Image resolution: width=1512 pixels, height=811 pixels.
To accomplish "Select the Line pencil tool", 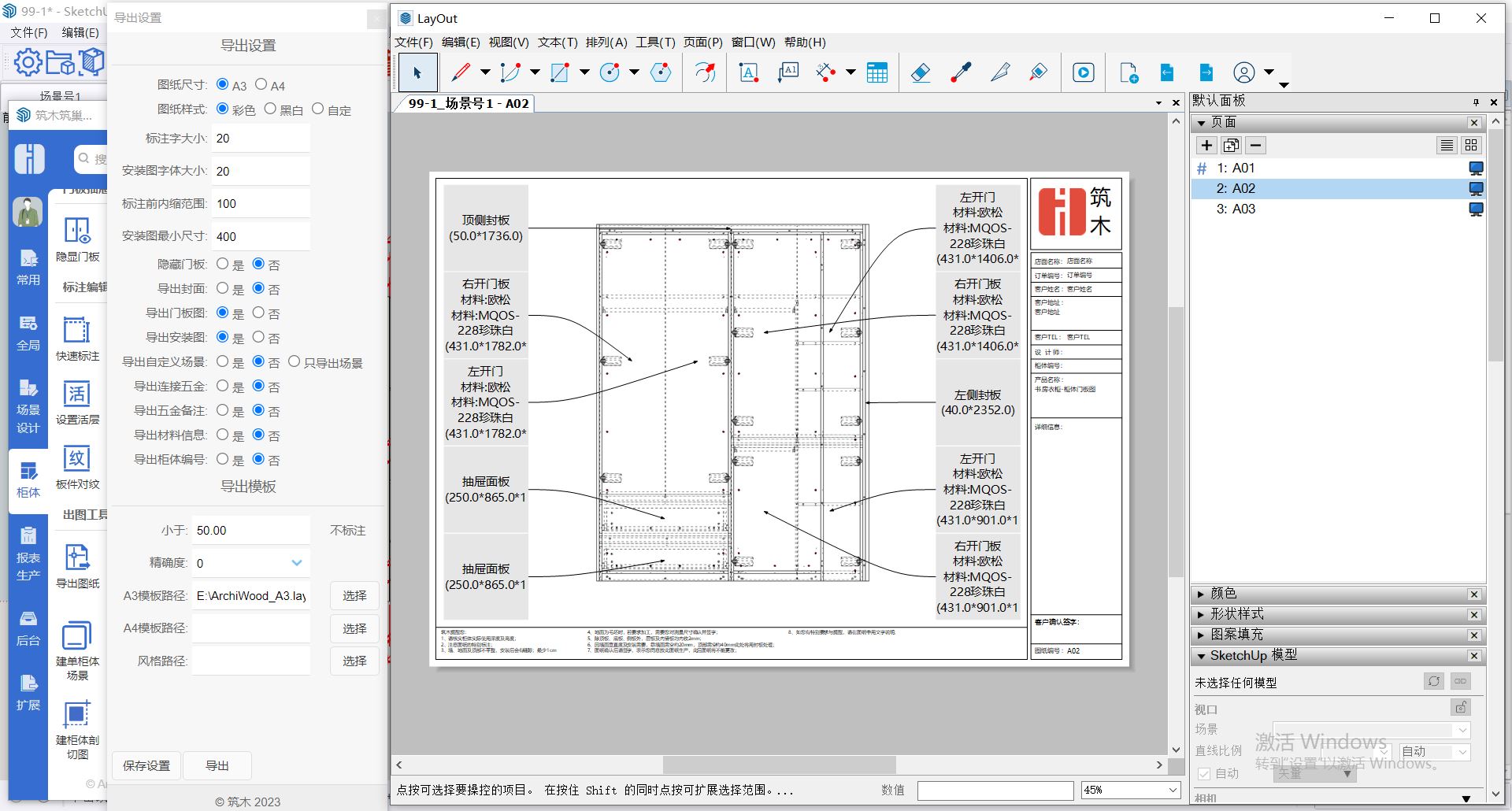I will pos(461,72).
